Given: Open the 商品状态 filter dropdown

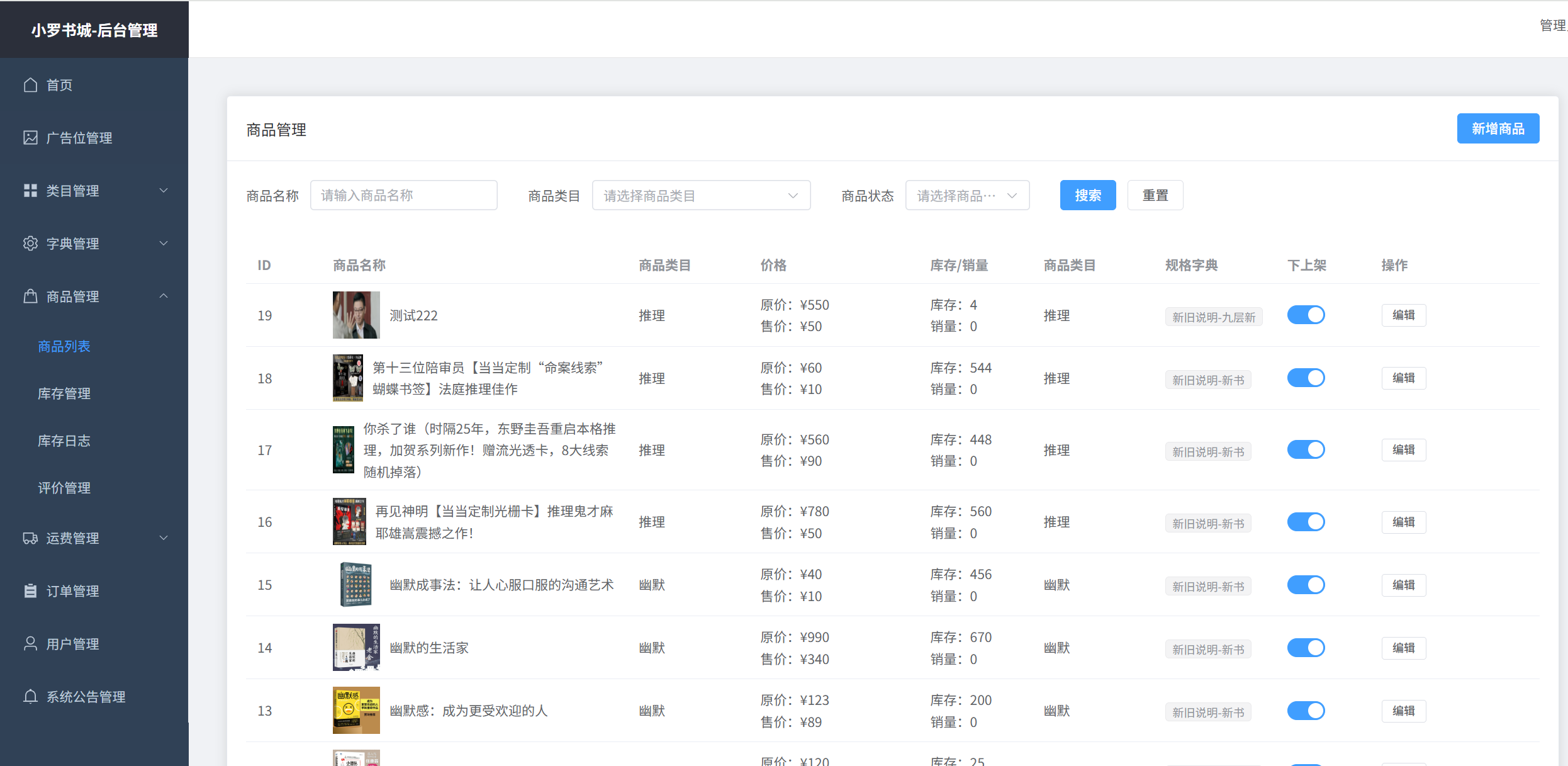Looking at the screenshot, I should pyautogui.click(x=966, y=196).
